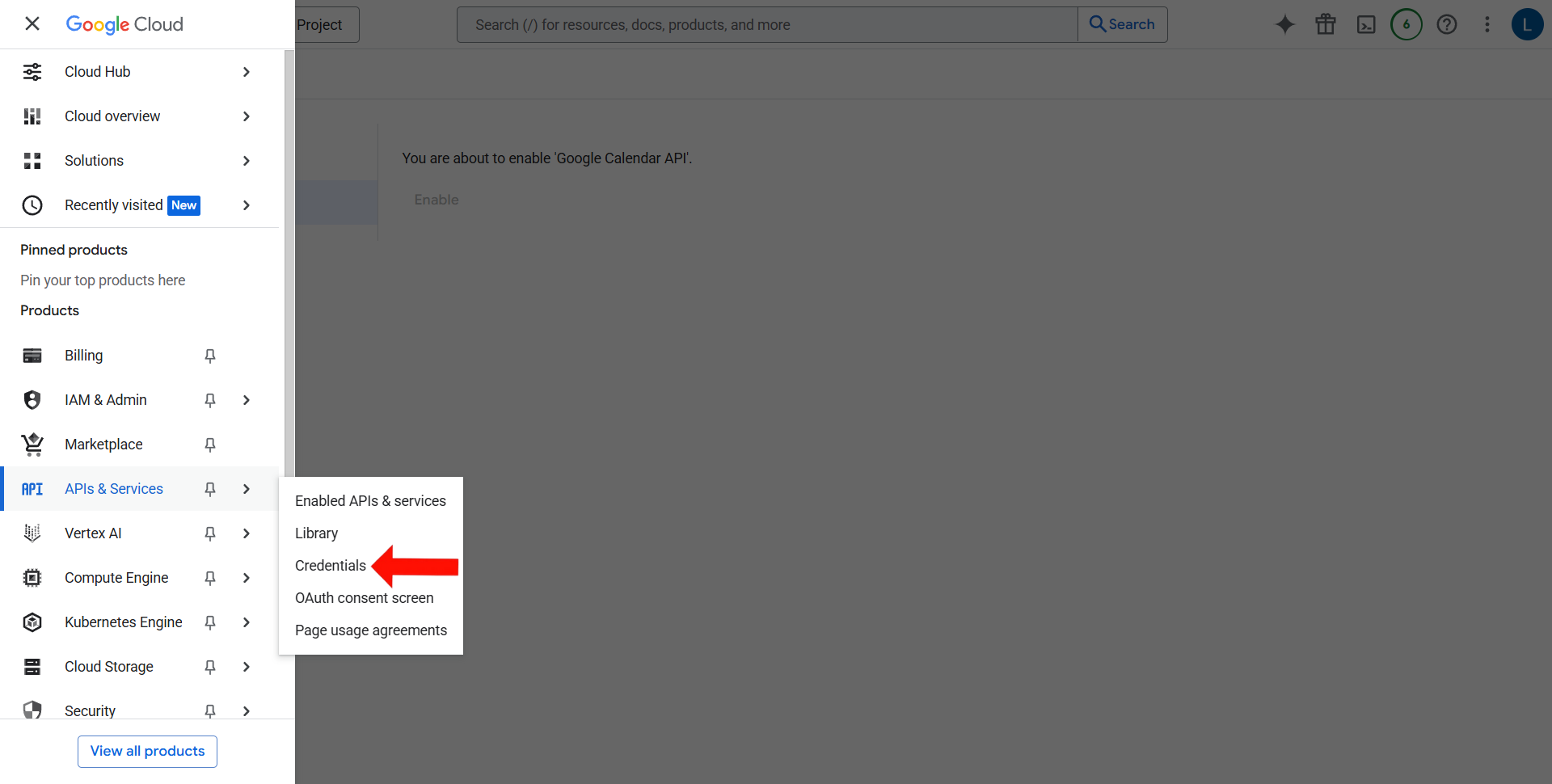Screen dimensions: 1552x784
Task: Pin the Kubernetes Engine product
Action: 210,622
